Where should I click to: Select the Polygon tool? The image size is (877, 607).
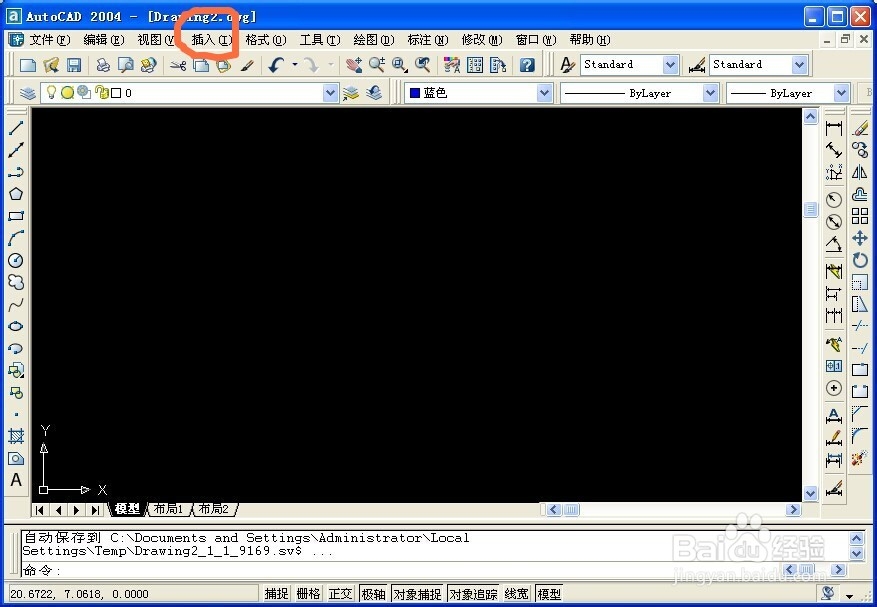16,194
